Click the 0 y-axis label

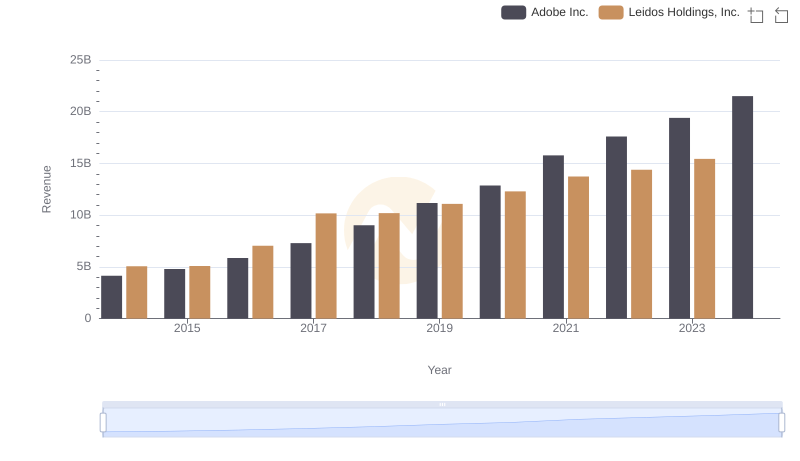tap(88, 318)
